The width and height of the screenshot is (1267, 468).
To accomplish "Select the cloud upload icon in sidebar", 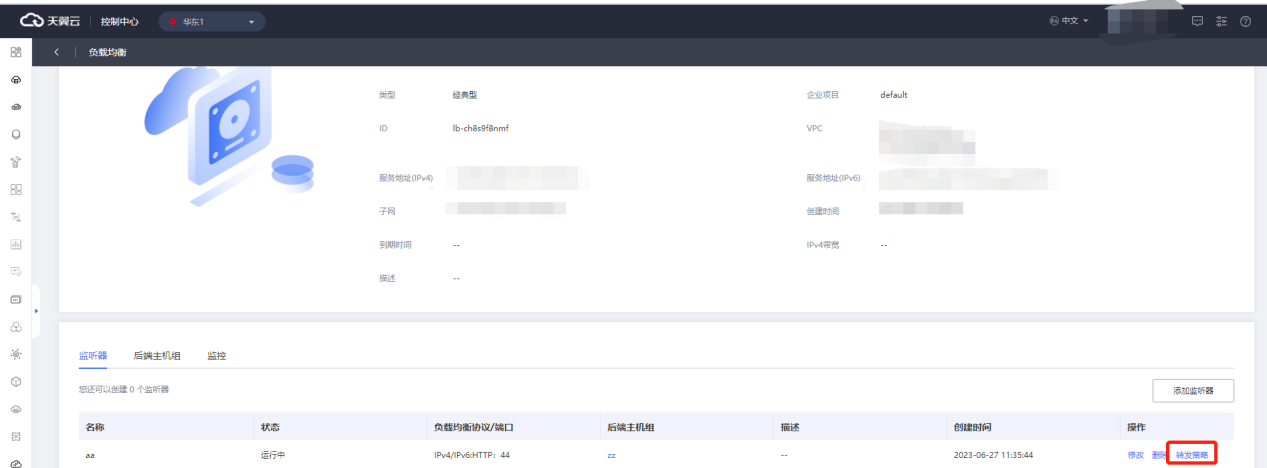I will point(16,79).
